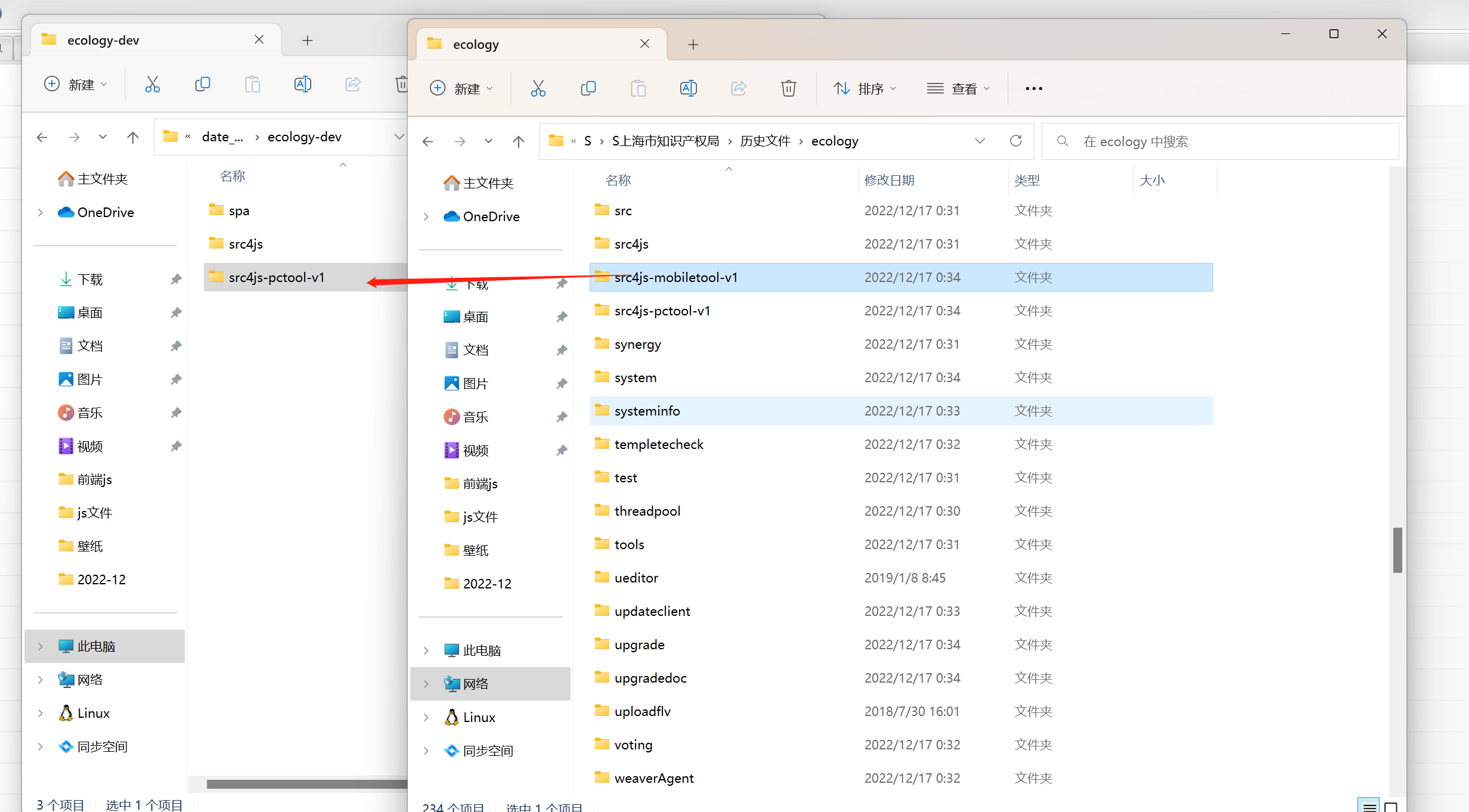Screen dimensions: 1469x812
Task: Select spa folder in ecology-dev window
Action: tap(305, 210)
